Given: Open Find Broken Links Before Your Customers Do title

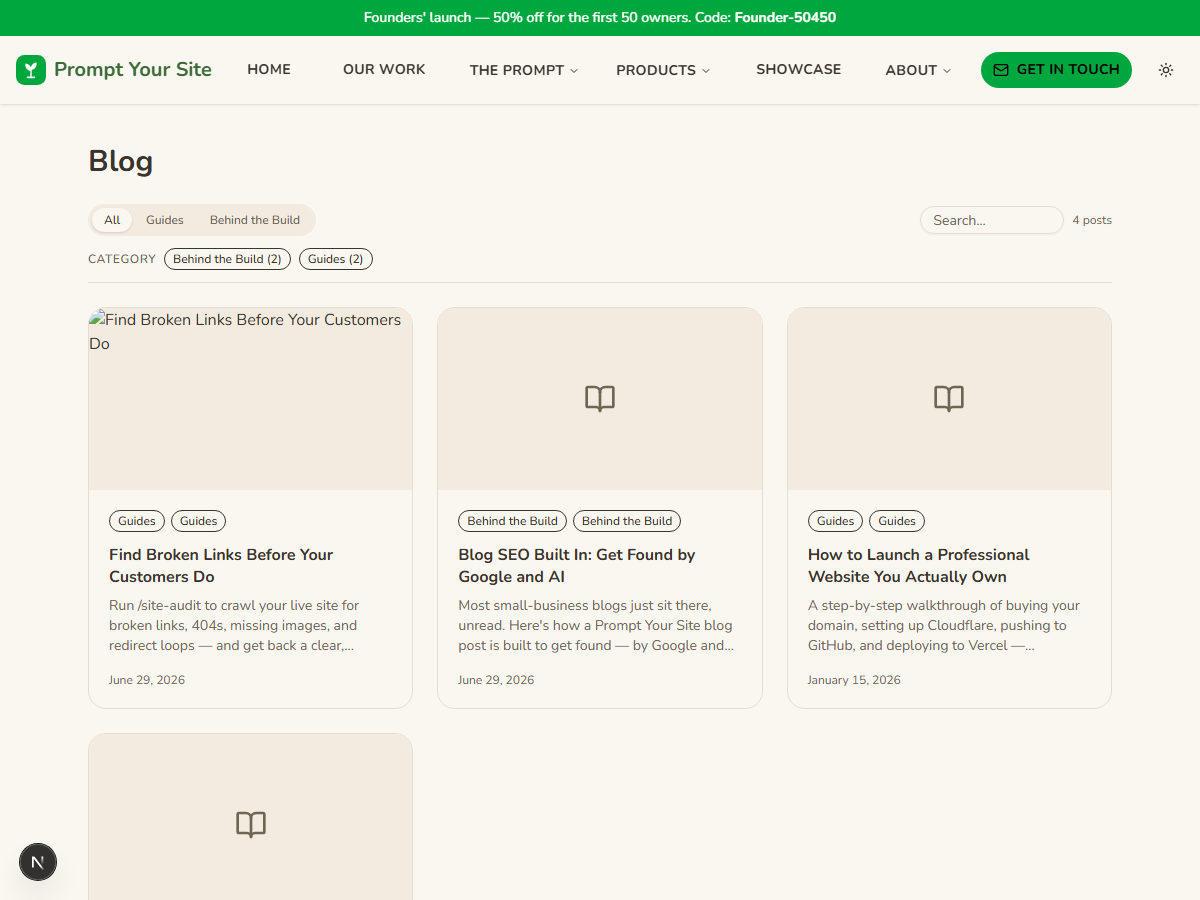Looking at the screenshot, I should (x=221, y=566).
